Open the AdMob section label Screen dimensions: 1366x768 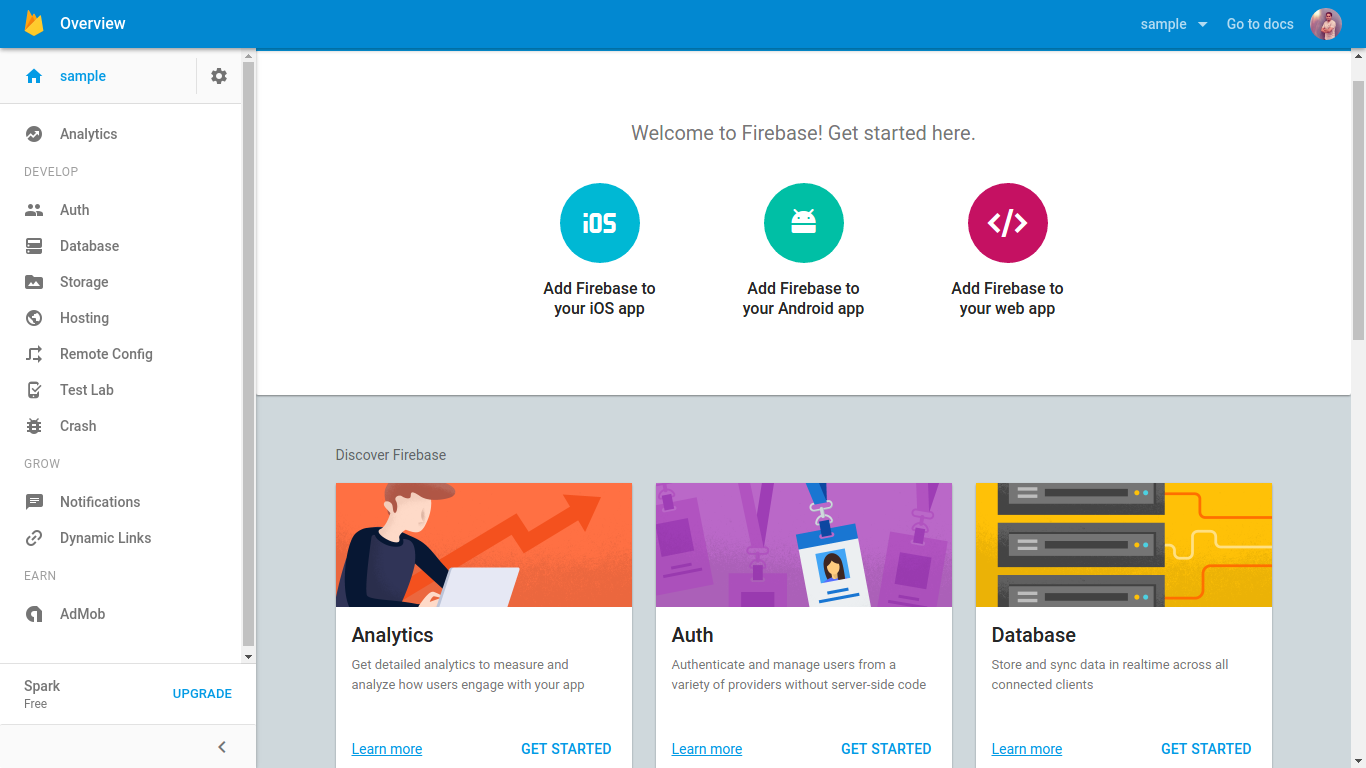pyautogui.click(x=83, y=614)
